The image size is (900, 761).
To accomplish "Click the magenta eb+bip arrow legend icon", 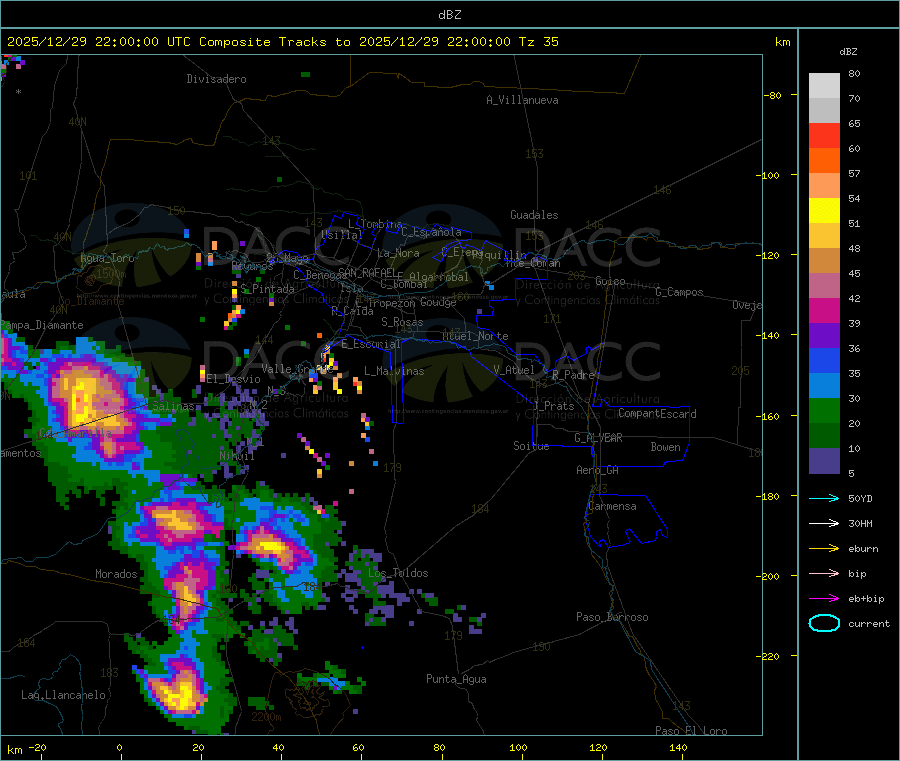I will (824, 599).
